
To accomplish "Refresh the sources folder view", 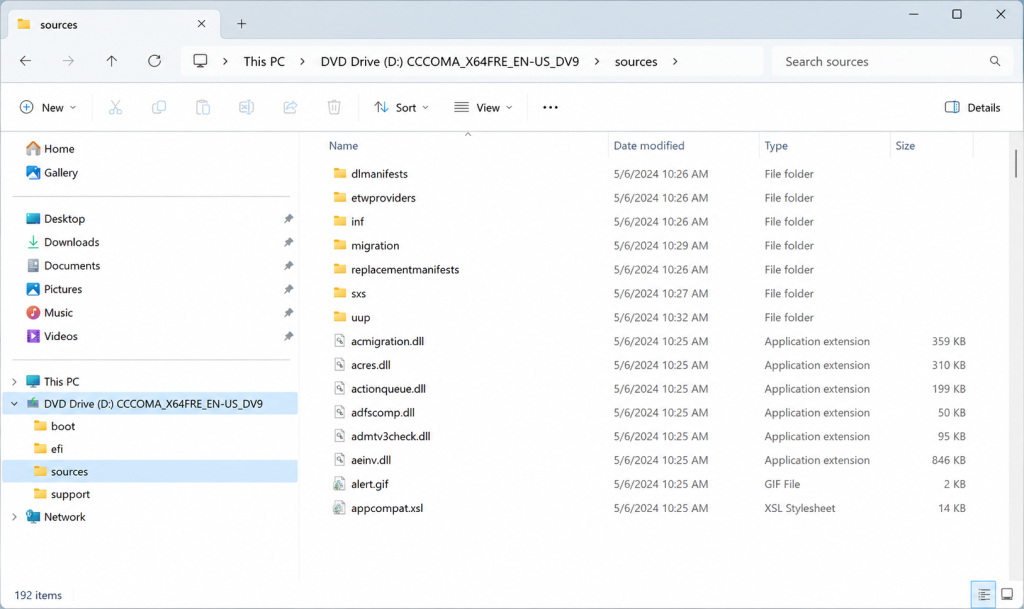I will (154, 61).
